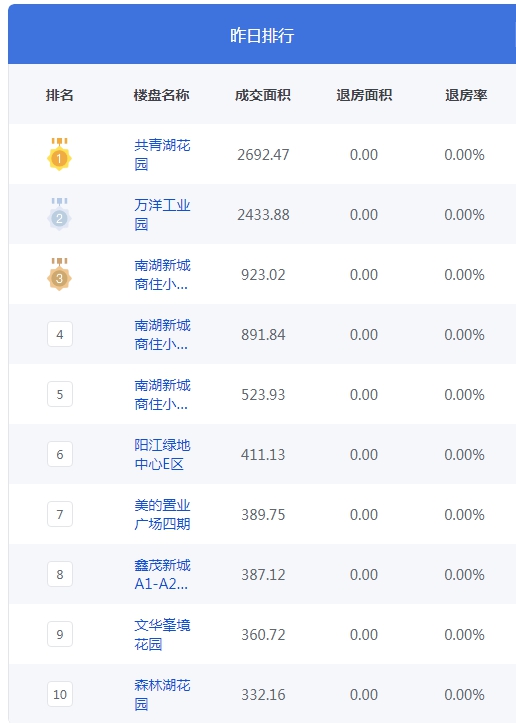Viewport: 516px width, 723px height.
Task: Open the 共青湖花园 property link
Action: [162, 154]
